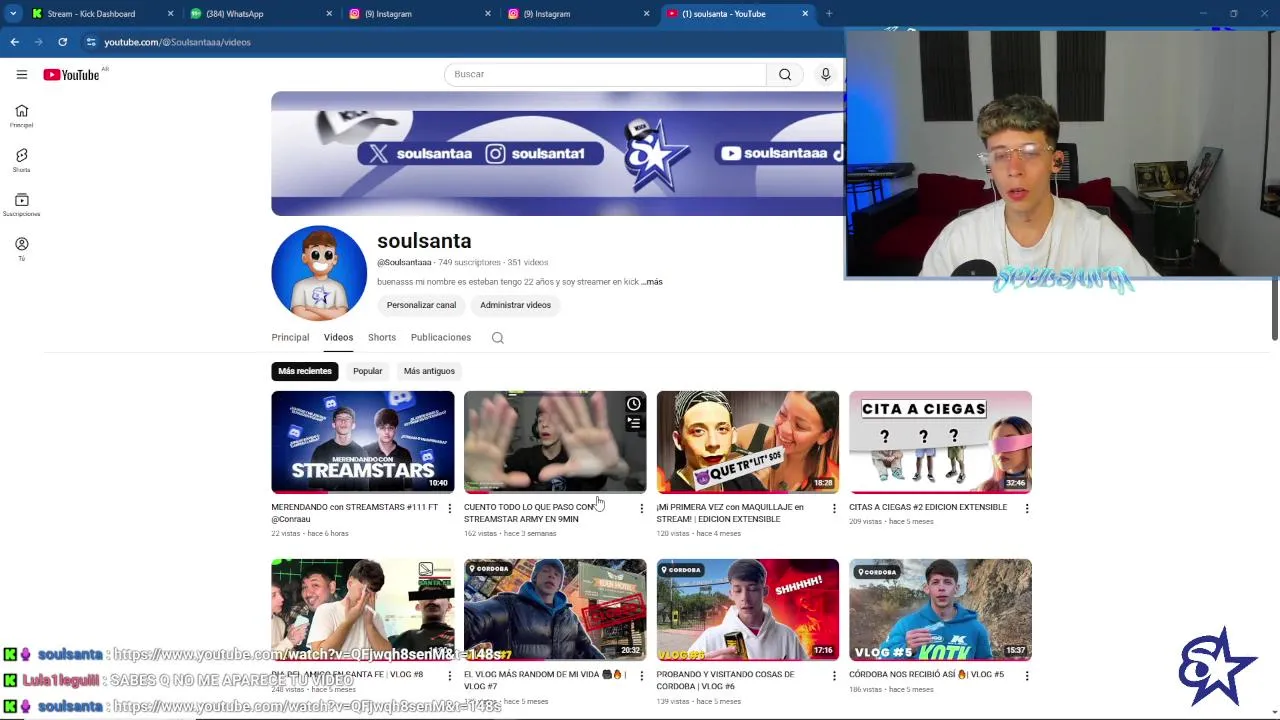Click Administrar videos button
The image size is (1280, 720).
[515, 305]
